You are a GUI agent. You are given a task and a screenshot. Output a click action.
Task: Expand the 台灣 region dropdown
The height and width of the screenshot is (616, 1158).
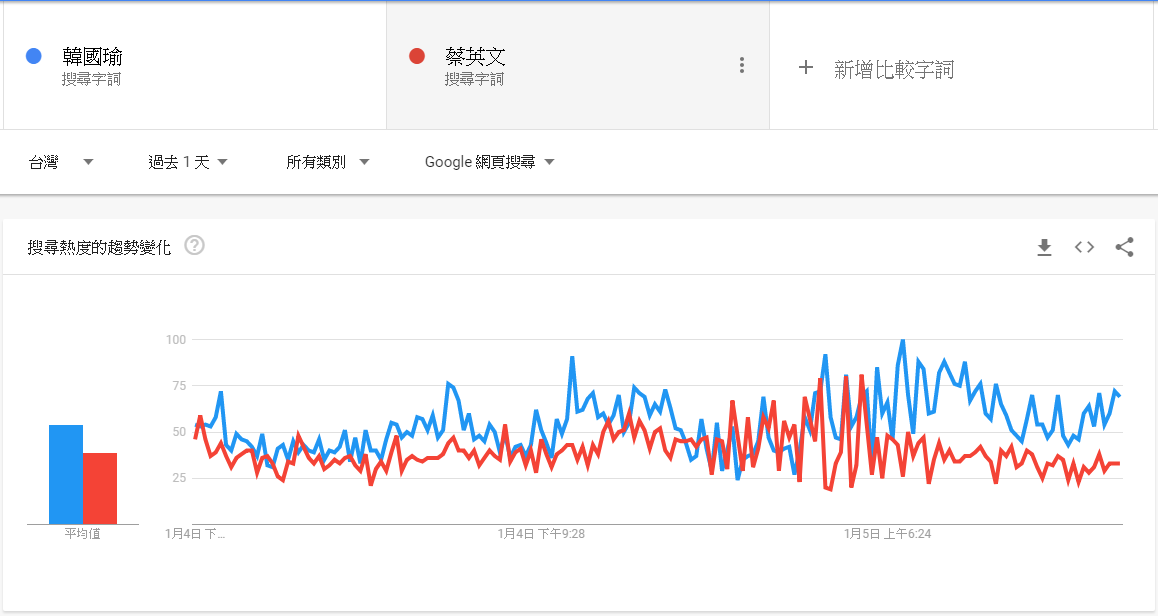61,162
